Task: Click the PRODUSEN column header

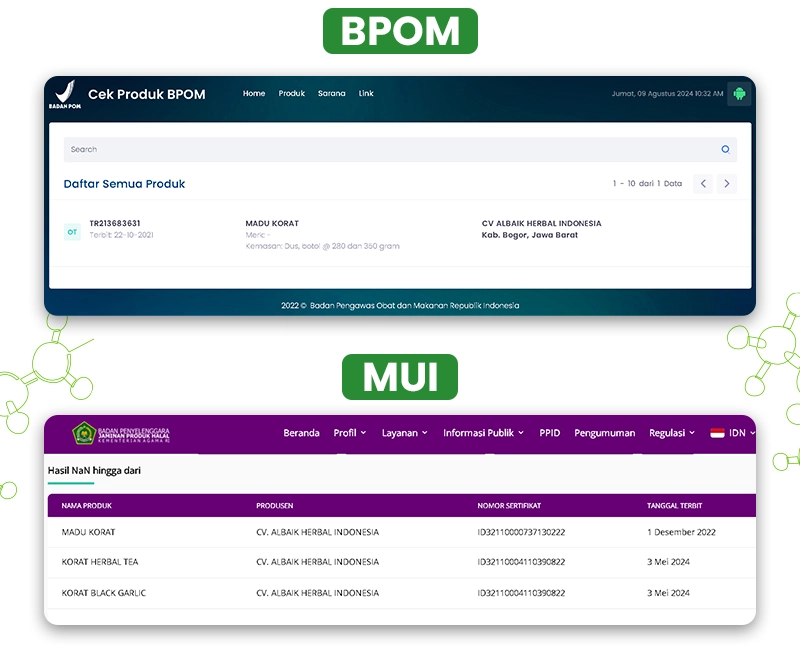Action: tap(274, 506)
